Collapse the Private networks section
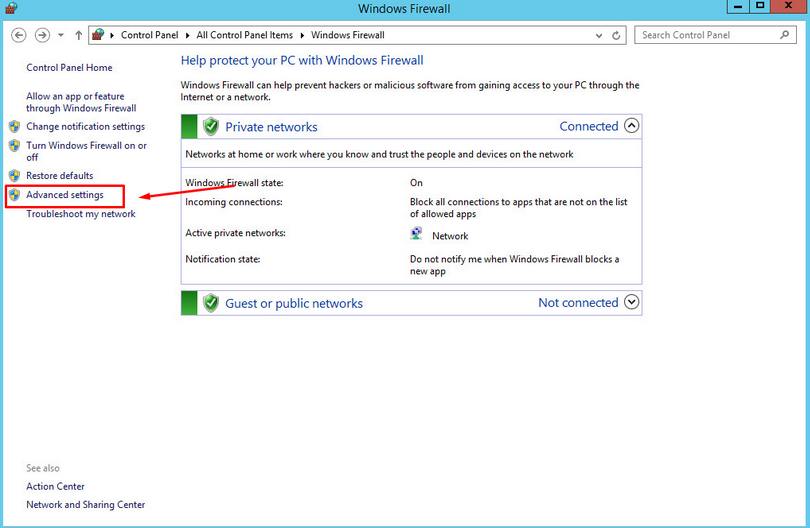The image size is (810, 528). pos(630,126)
